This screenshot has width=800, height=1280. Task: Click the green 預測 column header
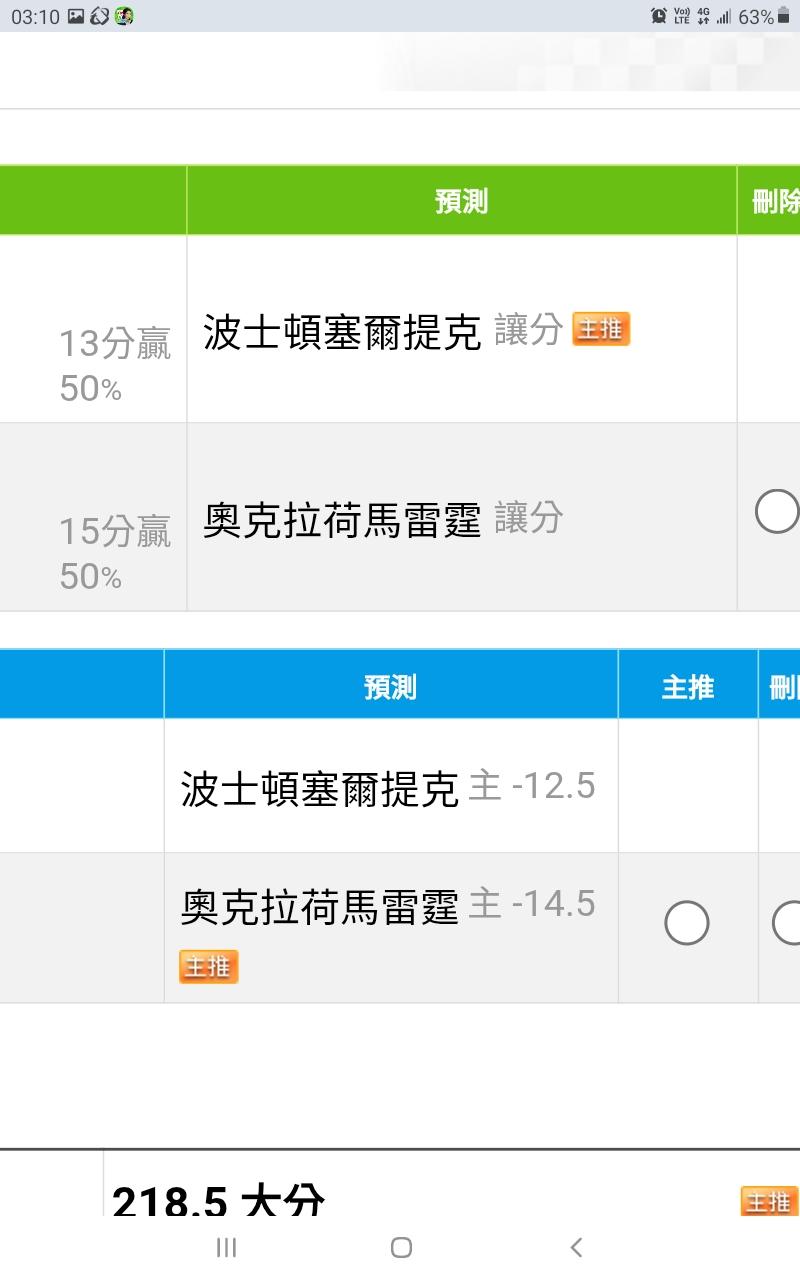[x=461, y=201]
